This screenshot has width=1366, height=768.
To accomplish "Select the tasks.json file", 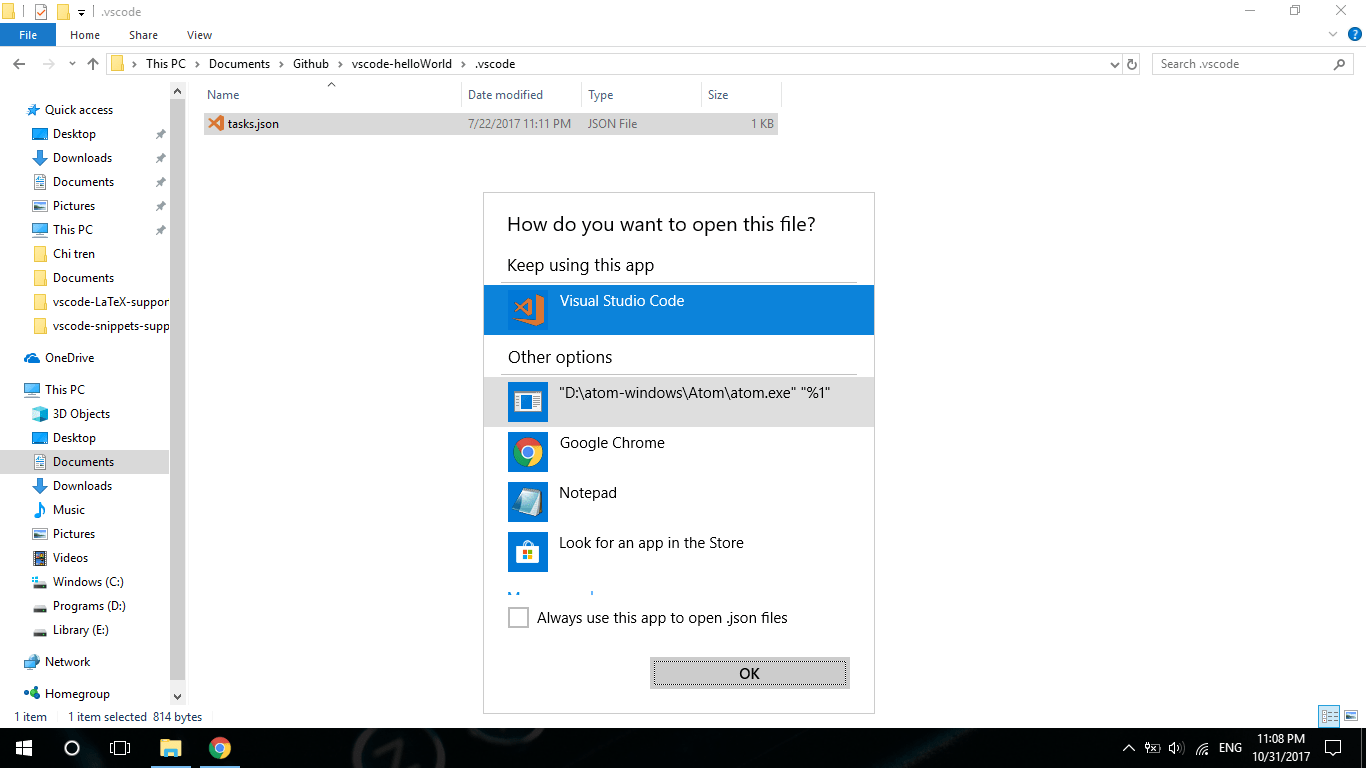I will click(490, 124).
